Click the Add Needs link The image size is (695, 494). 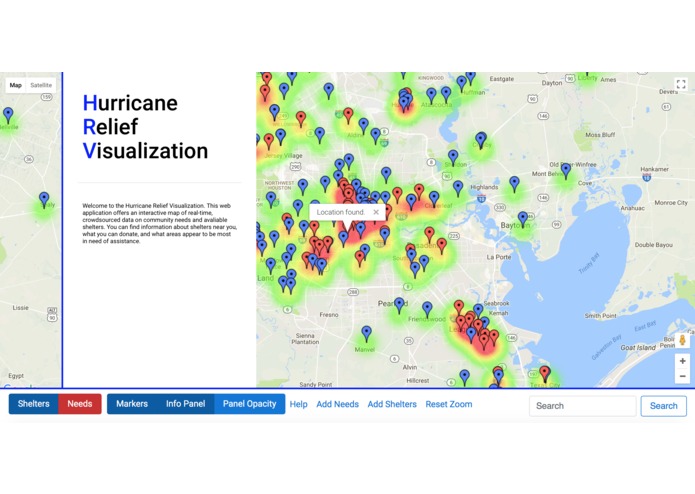337,405
